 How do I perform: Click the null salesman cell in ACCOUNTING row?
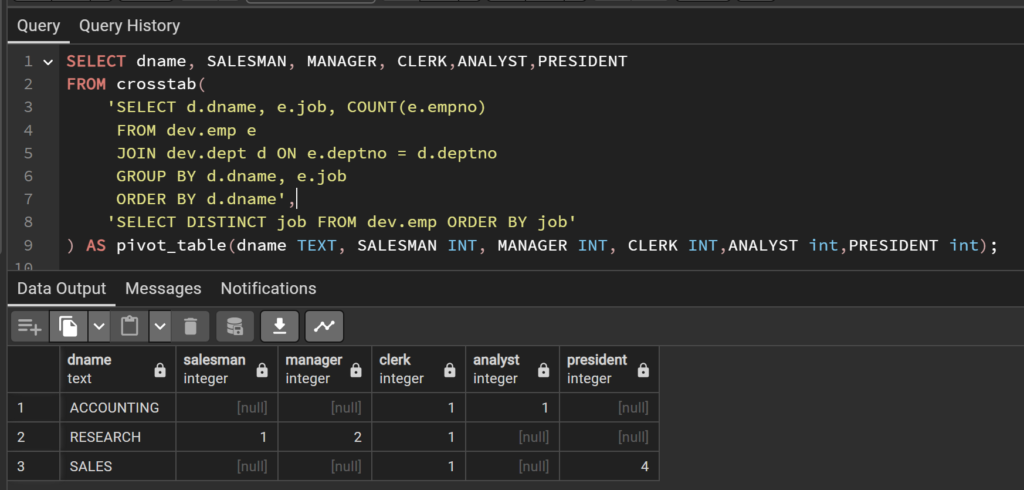pos(227,408)
